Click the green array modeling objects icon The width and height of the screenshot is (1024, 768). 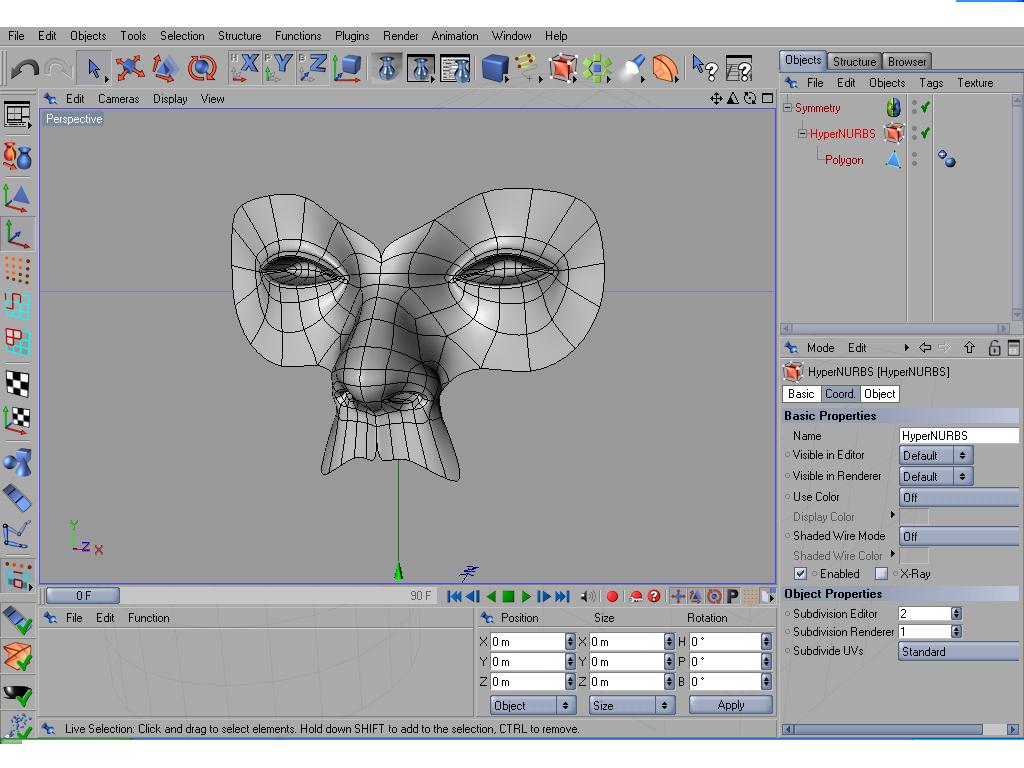[597, 68]
